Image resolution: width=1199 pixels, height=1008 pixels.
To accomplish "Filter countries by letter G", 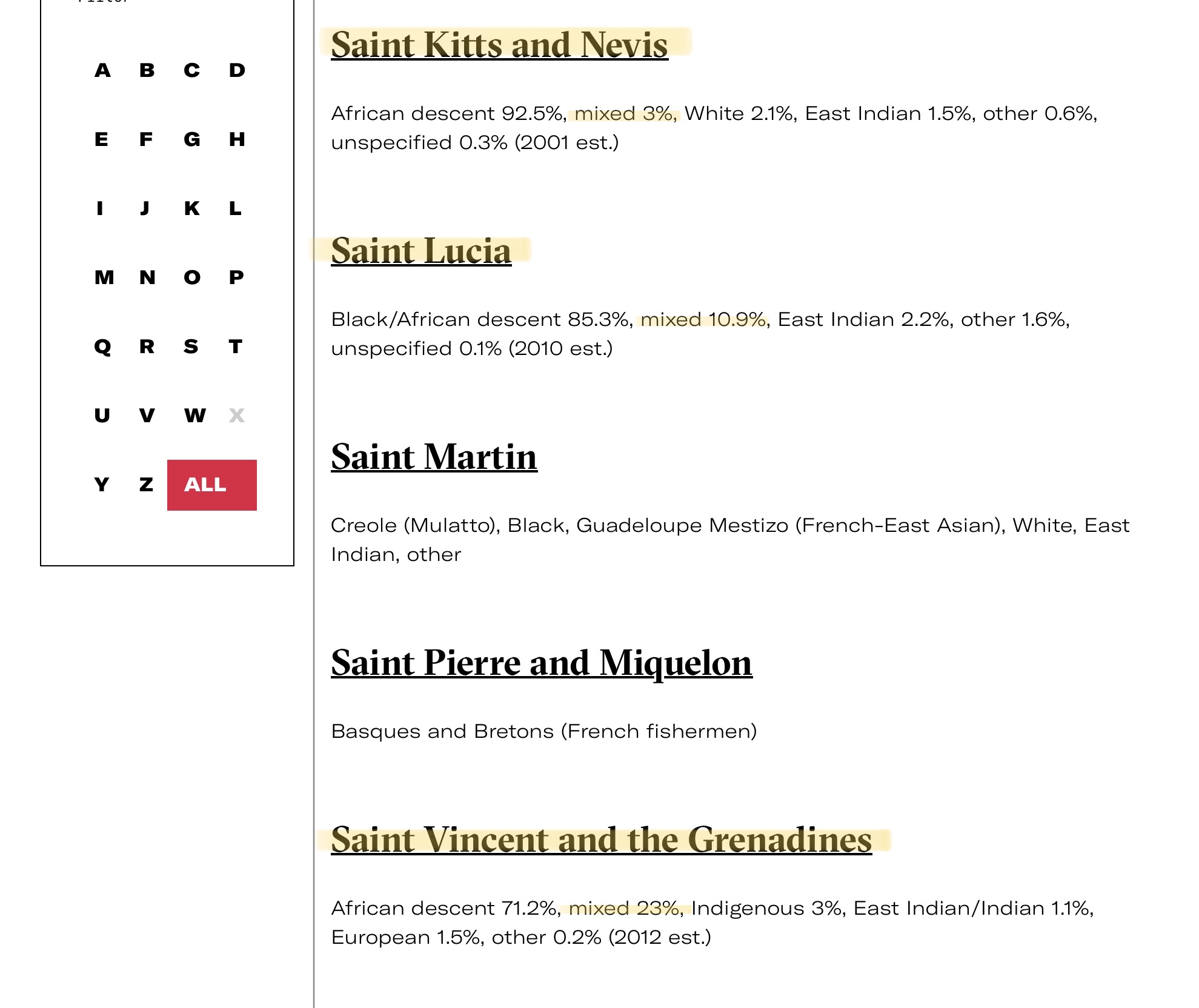I will tap(191, 139).
